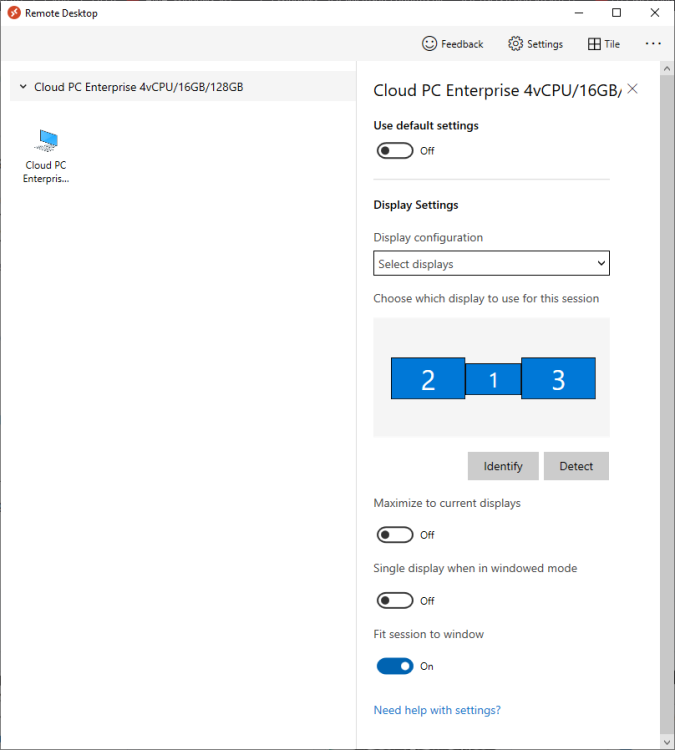Click the Detect button
Image resolution: width=675 pixels, height=750 pixels.
click(x=576, y=466)
